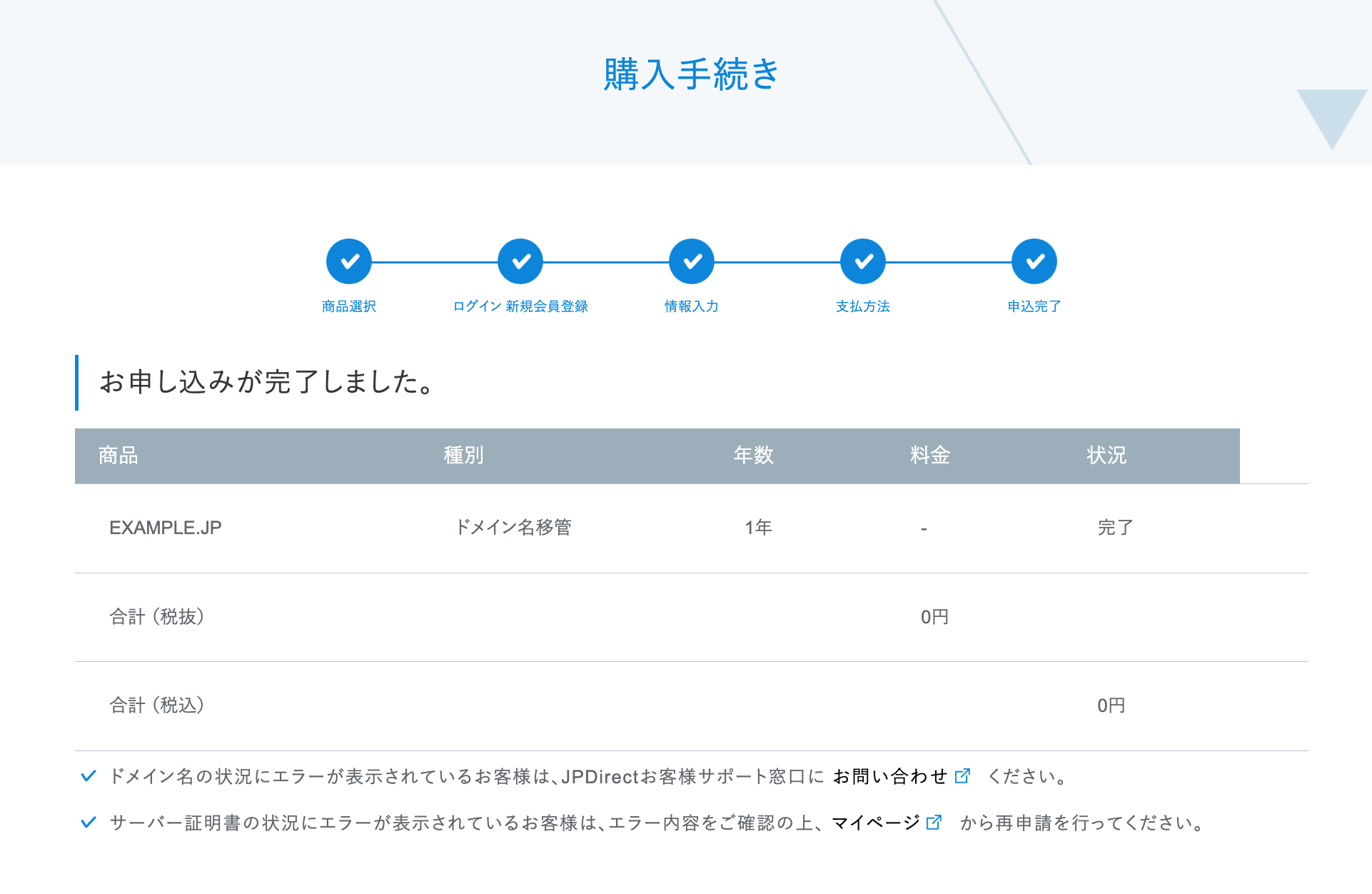
Task: Click the ログイン 新規会員登録 step checkmark
Action: (x=520, y=261)
